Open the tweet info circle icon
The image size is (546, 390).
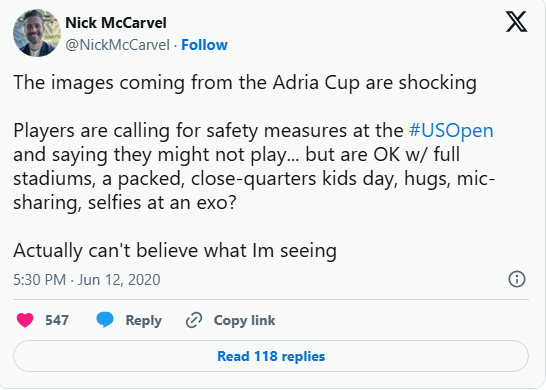[x=517, y=279]
